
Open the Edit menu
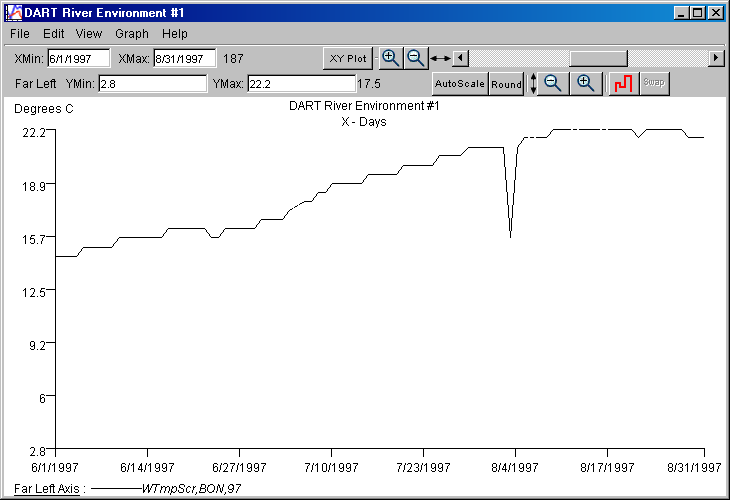[x=54, y=34]
